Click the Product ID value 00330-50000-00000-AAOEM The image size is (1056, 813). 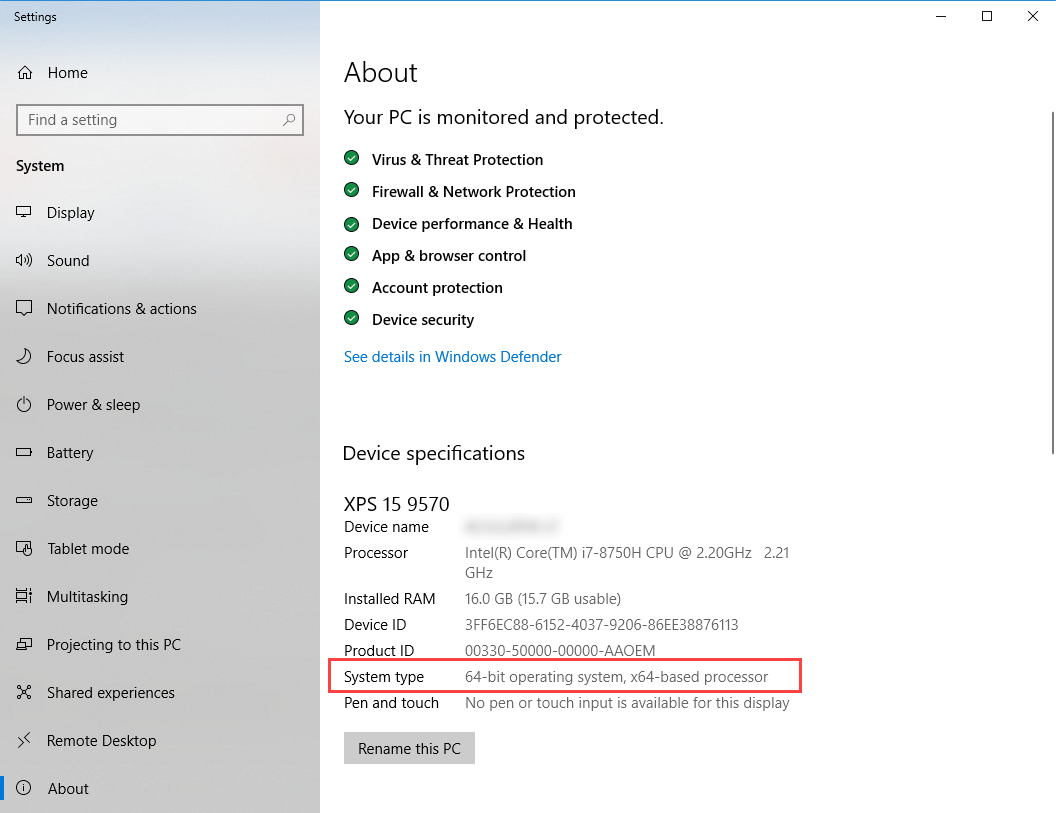(560, 651)
